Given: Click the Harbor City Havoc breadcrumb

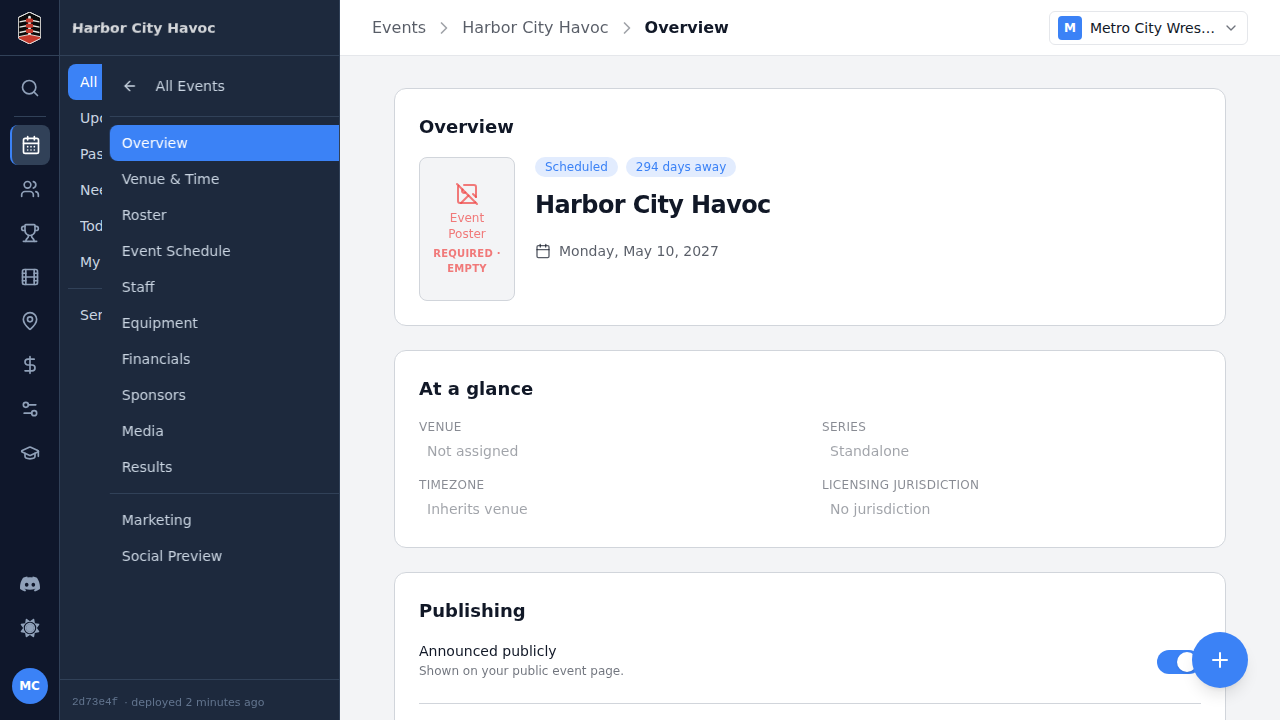Looking at the screenshot, I should point(535,28).
